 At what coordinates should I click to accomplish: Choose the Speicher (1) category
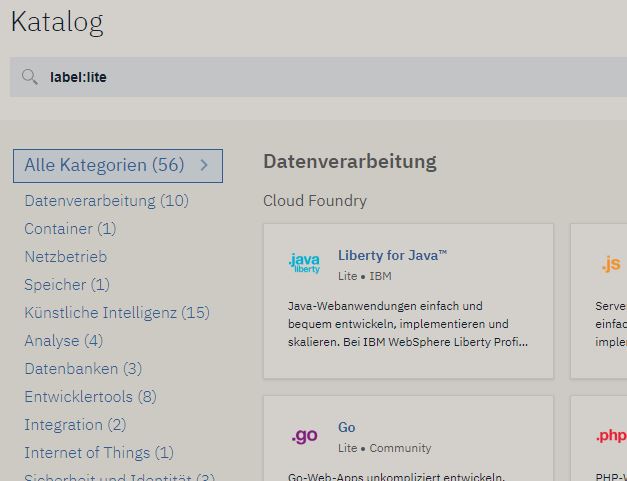67,284
